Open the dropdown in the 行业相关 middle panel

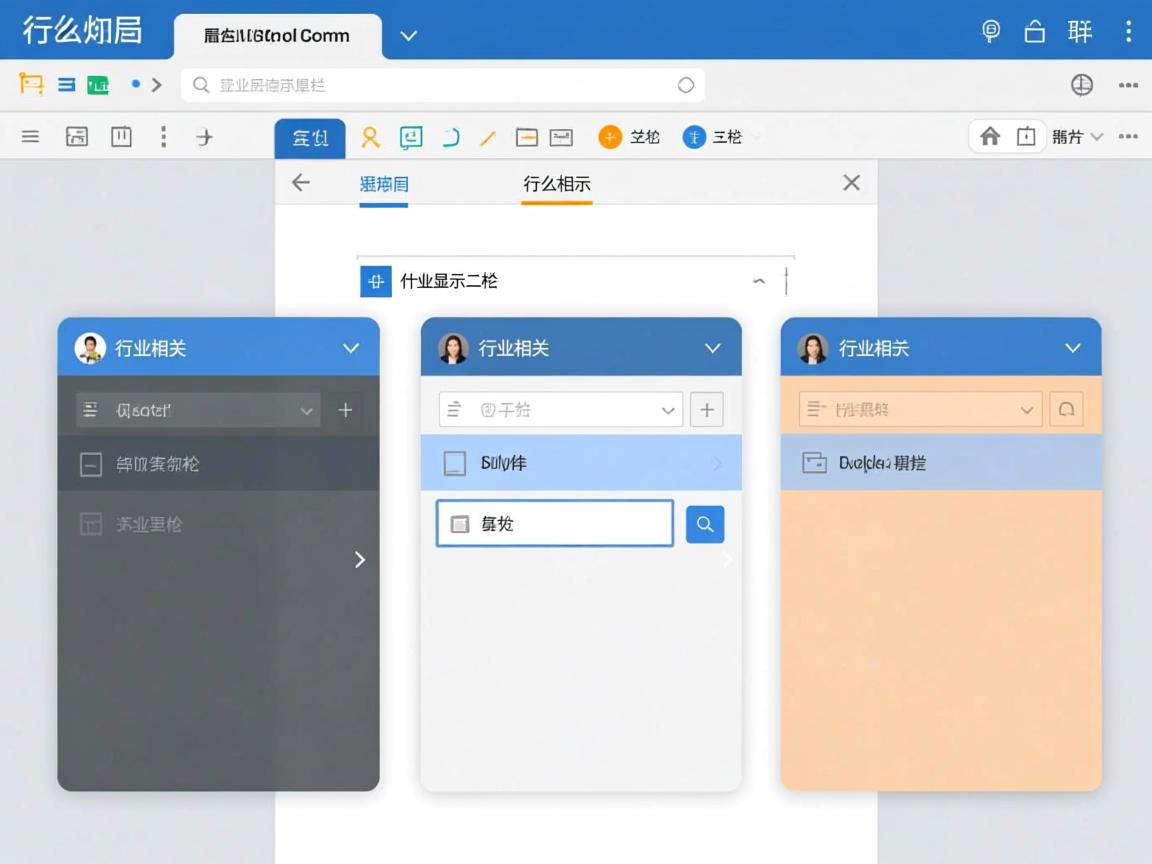pos(668,409)
